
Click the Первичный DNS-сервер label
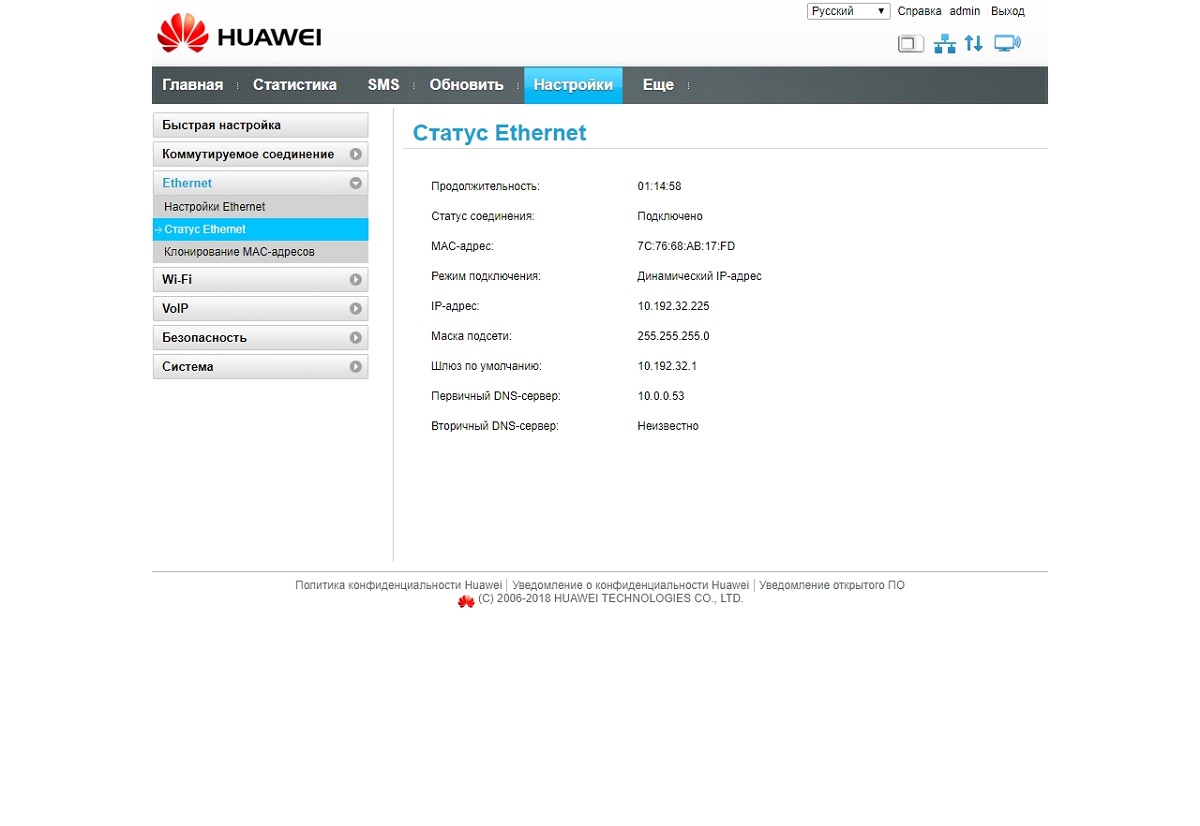[x=495, y=396]
